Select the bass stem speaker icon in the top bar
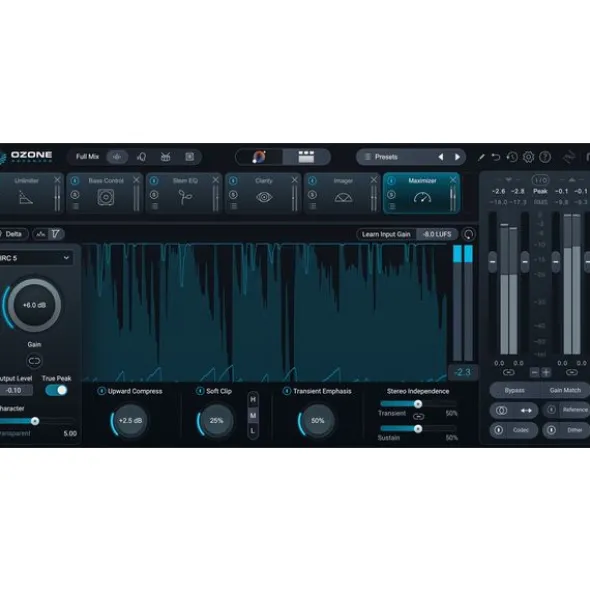 click(190, 157)
